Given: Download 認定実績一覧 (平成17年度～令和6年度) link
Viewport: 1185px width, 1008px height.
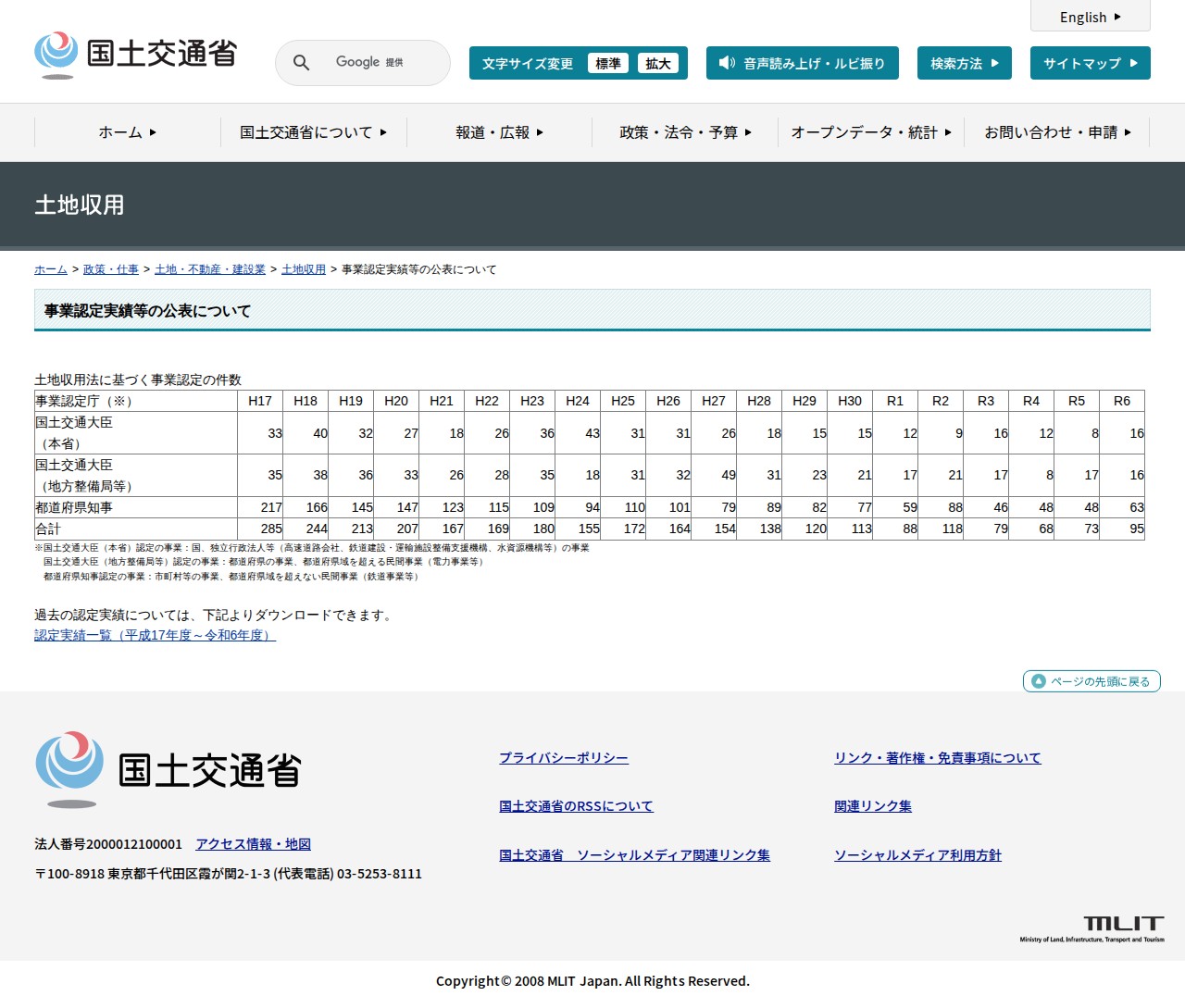Looking at the screenshot, I should 155,635.
